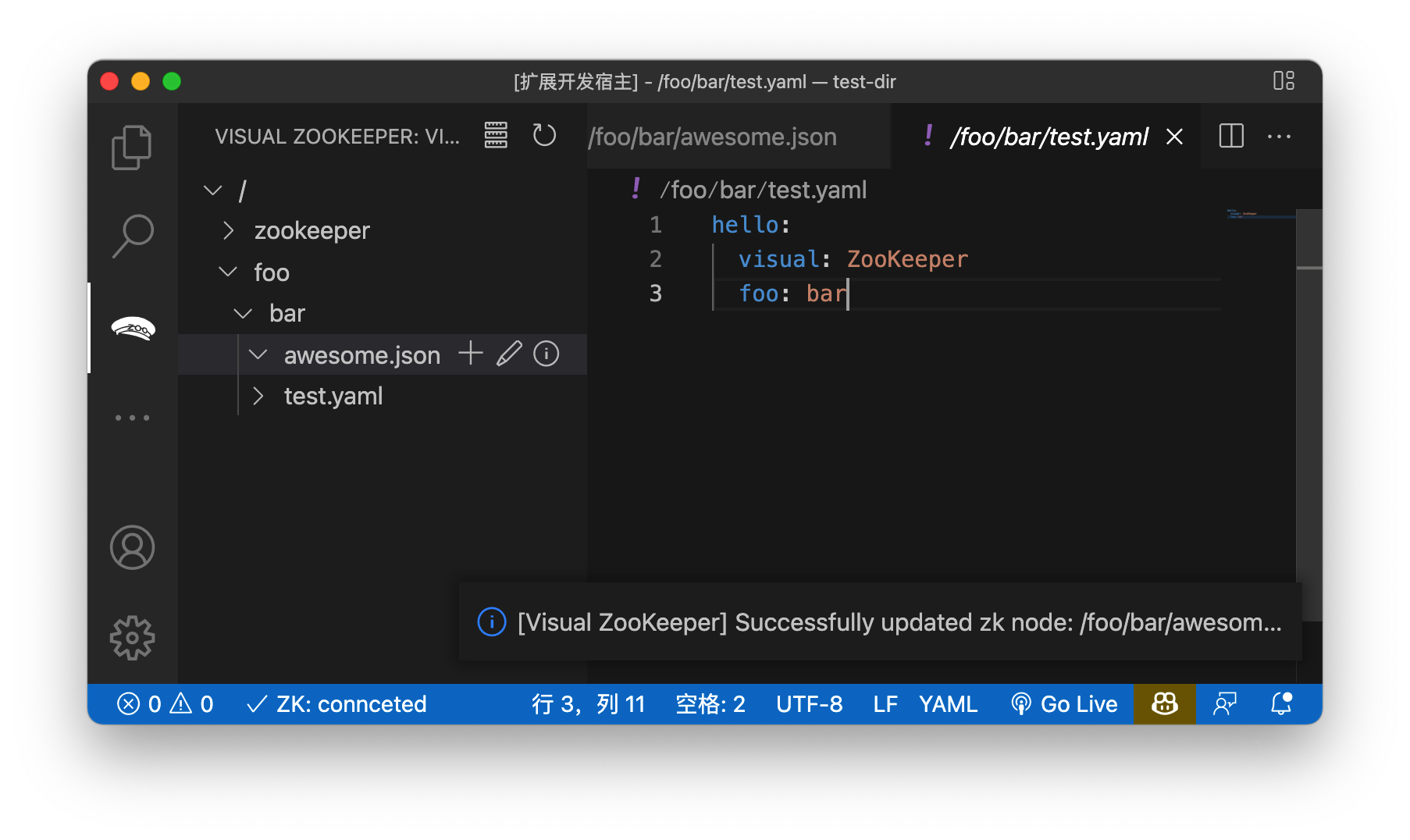
Task: Select the Visual ZooKeeper activity bar icon
Action: (133, 328)
